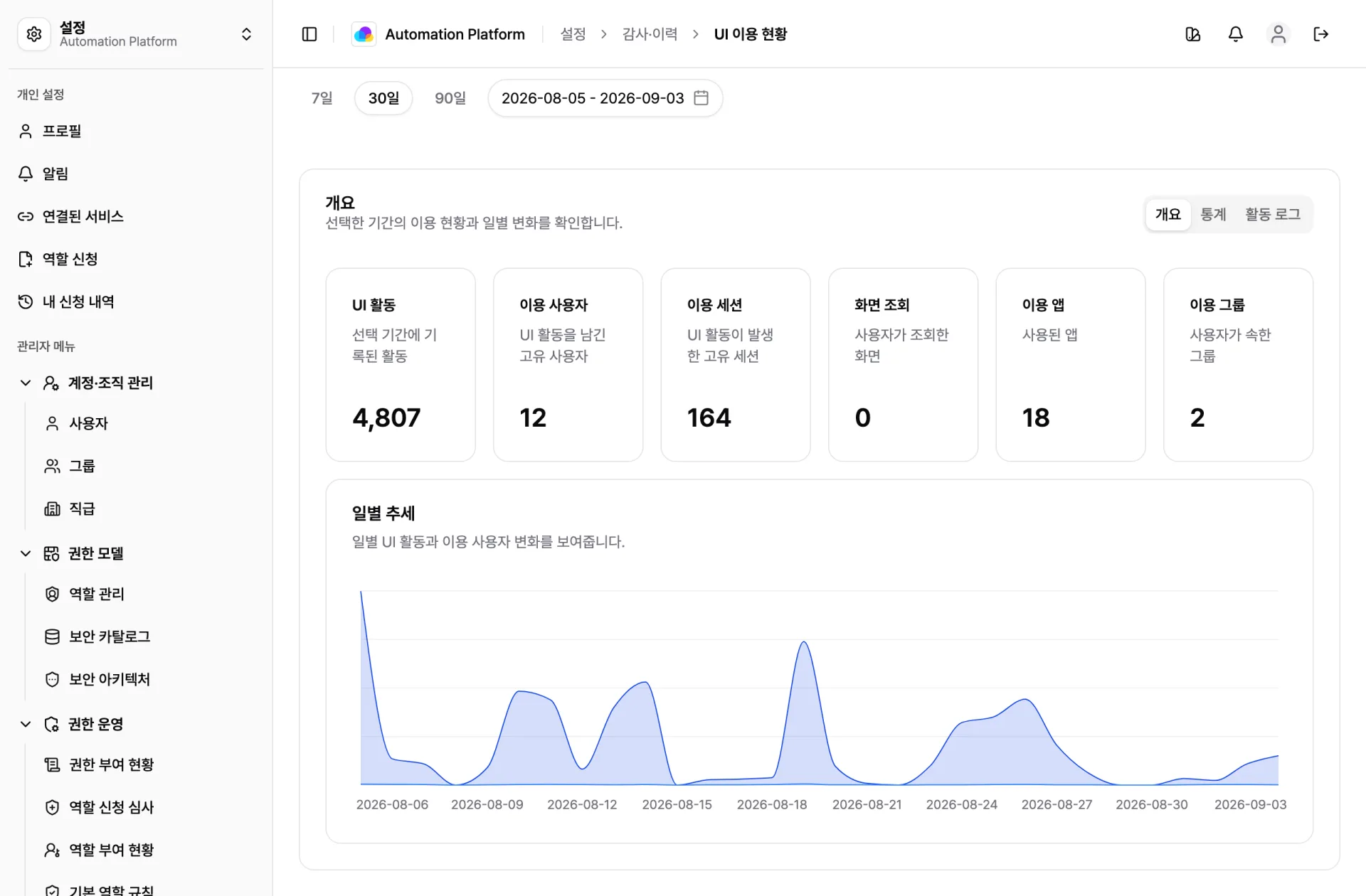Click the UI 활동 card showing 4,807
Screen dimensions: 1366x896
(401, 365)
